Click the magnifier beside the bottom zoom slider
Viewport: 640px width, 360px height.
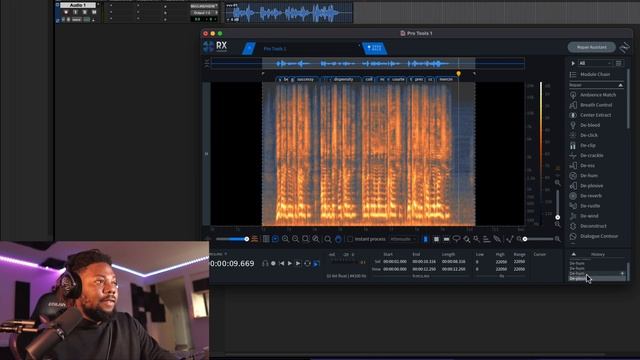tap(558, 239)
